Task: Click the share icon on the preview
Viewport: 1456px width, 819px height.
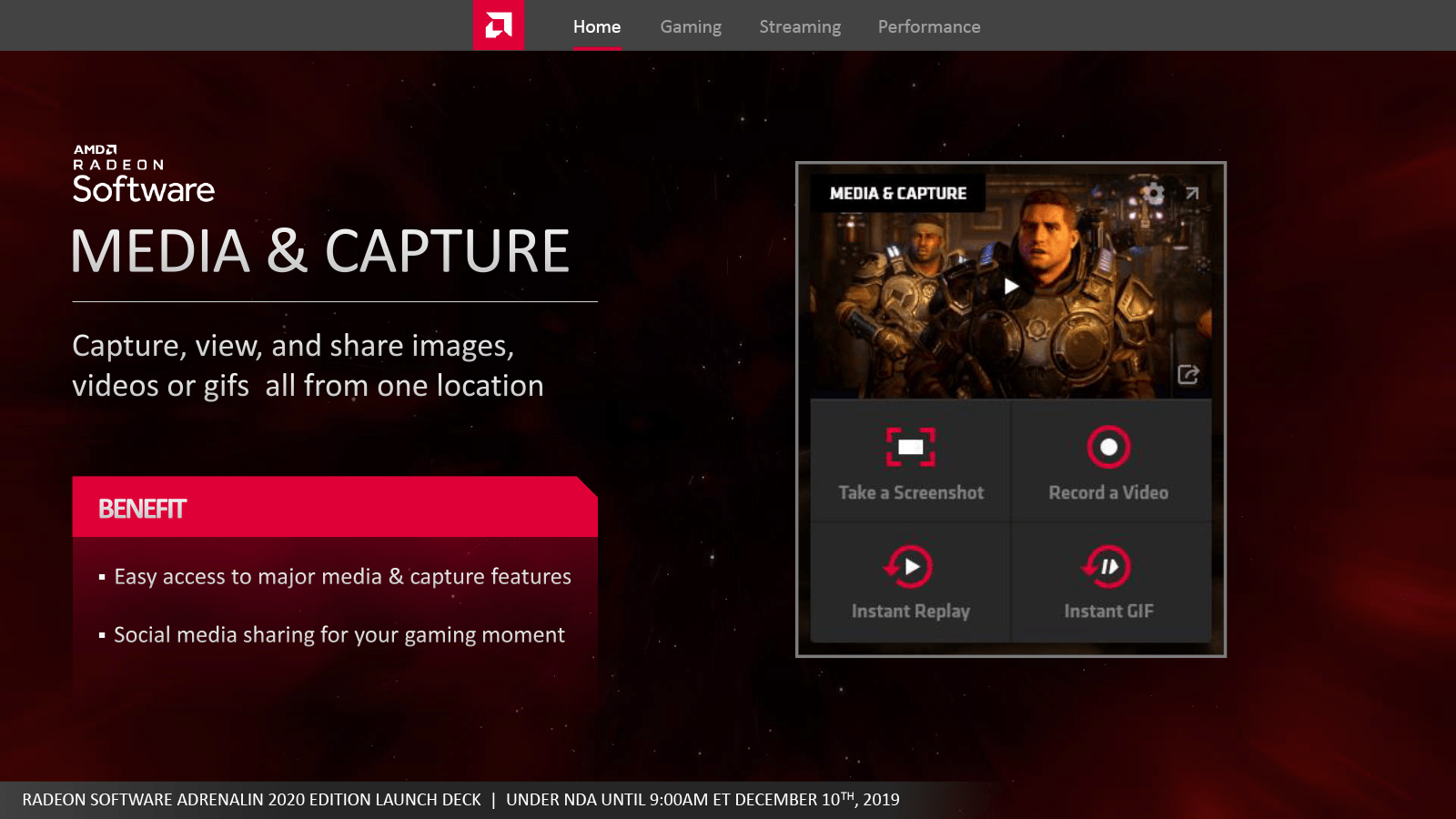Action: pyautogui.click(x=1188, y=375)
